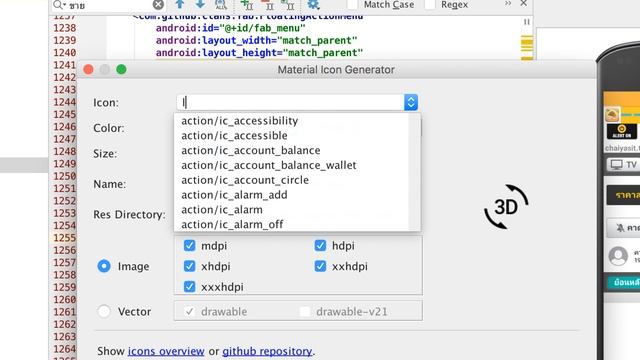The width and height of the screenshot is (640, 360).
Task: Focus the Icon text input field
Action: coord(291,102)
